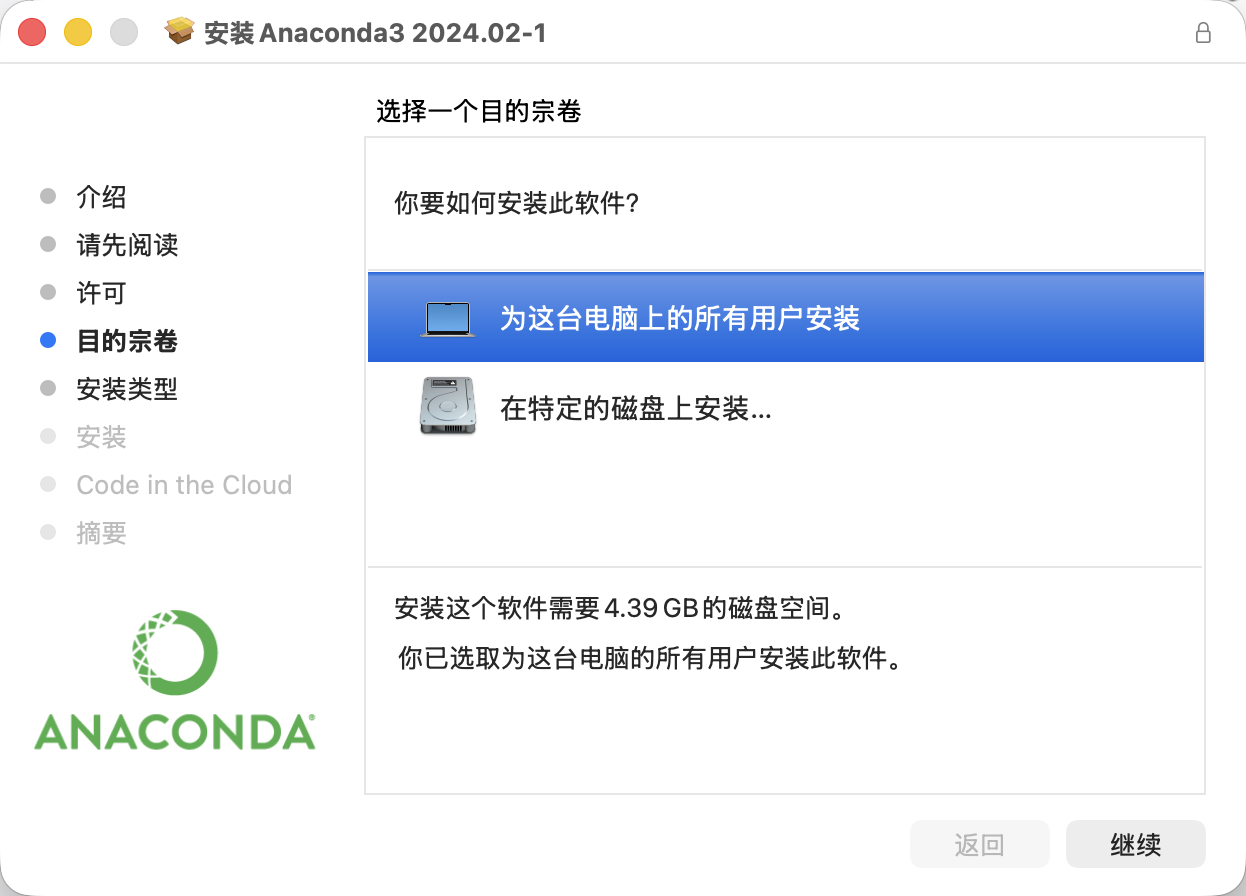This screenshot has height=896, width=1246.
Task: Click the hard disk drive icon
Action: (447, 406)
